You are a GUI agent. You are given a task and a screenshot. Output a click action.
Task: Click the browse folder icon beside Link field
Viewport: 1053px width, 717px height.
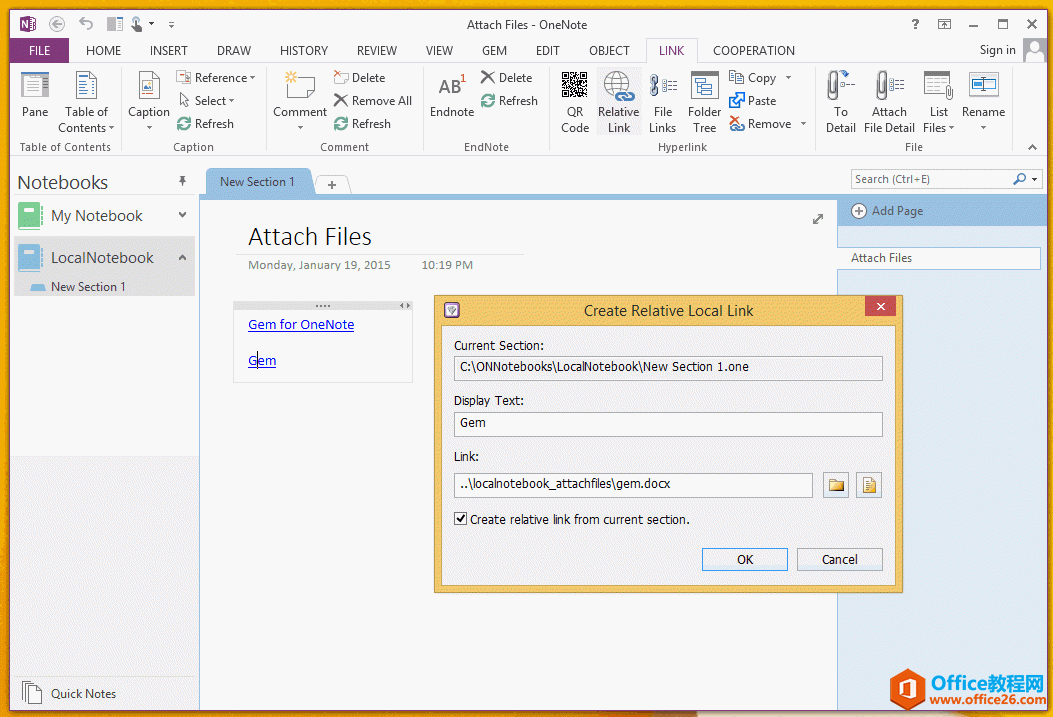pyautogui.click(x=836, y=486)
